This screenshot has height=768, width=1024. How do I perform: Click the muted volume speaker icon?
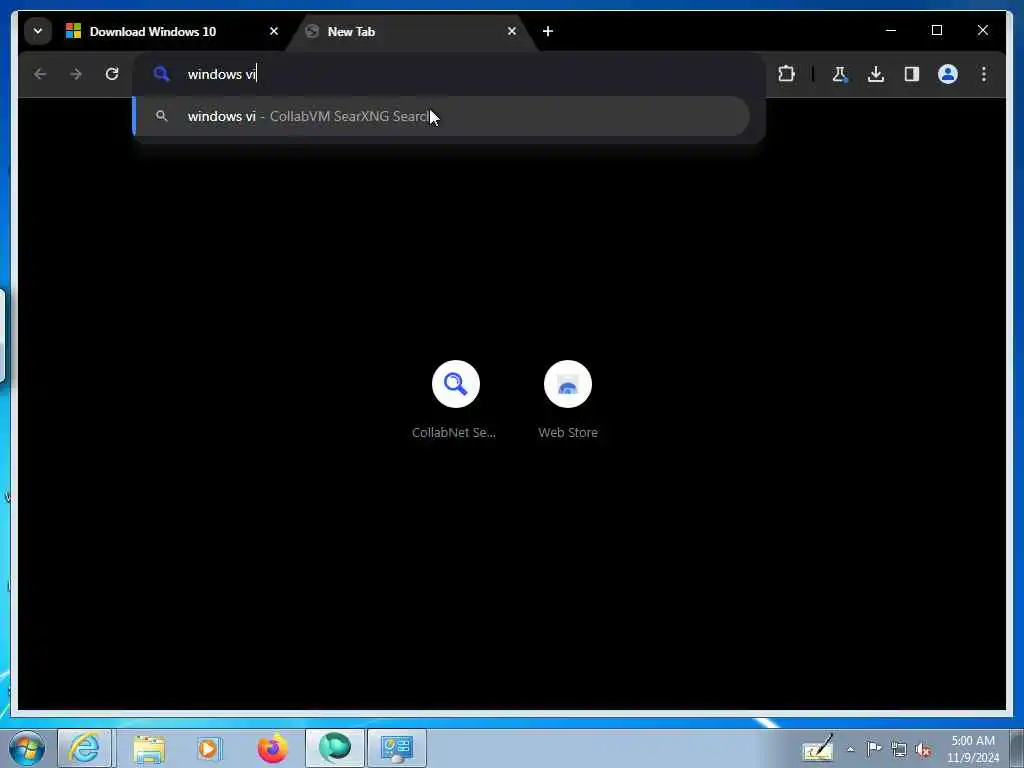(923, 750)
